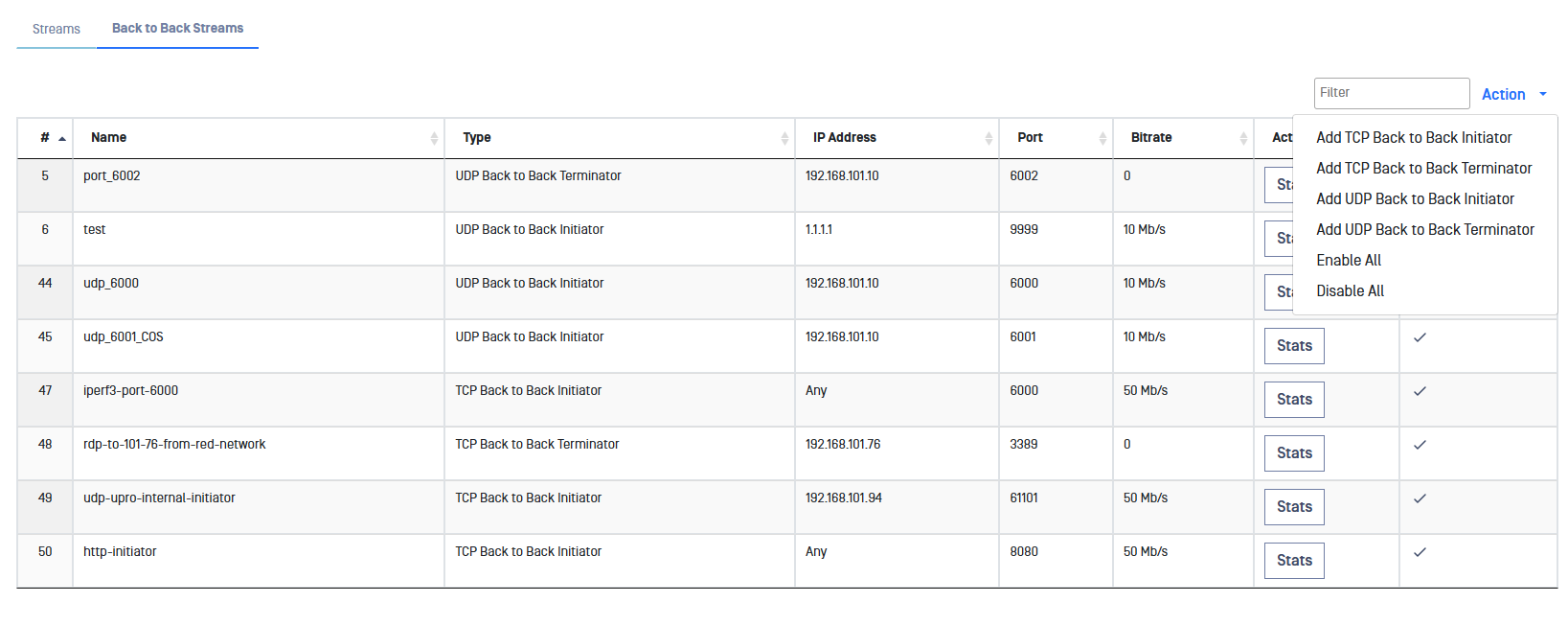Collapse the Action dropdown menu
Image resolution: width=1568 pixels, height=625 pixels.
1513,94
